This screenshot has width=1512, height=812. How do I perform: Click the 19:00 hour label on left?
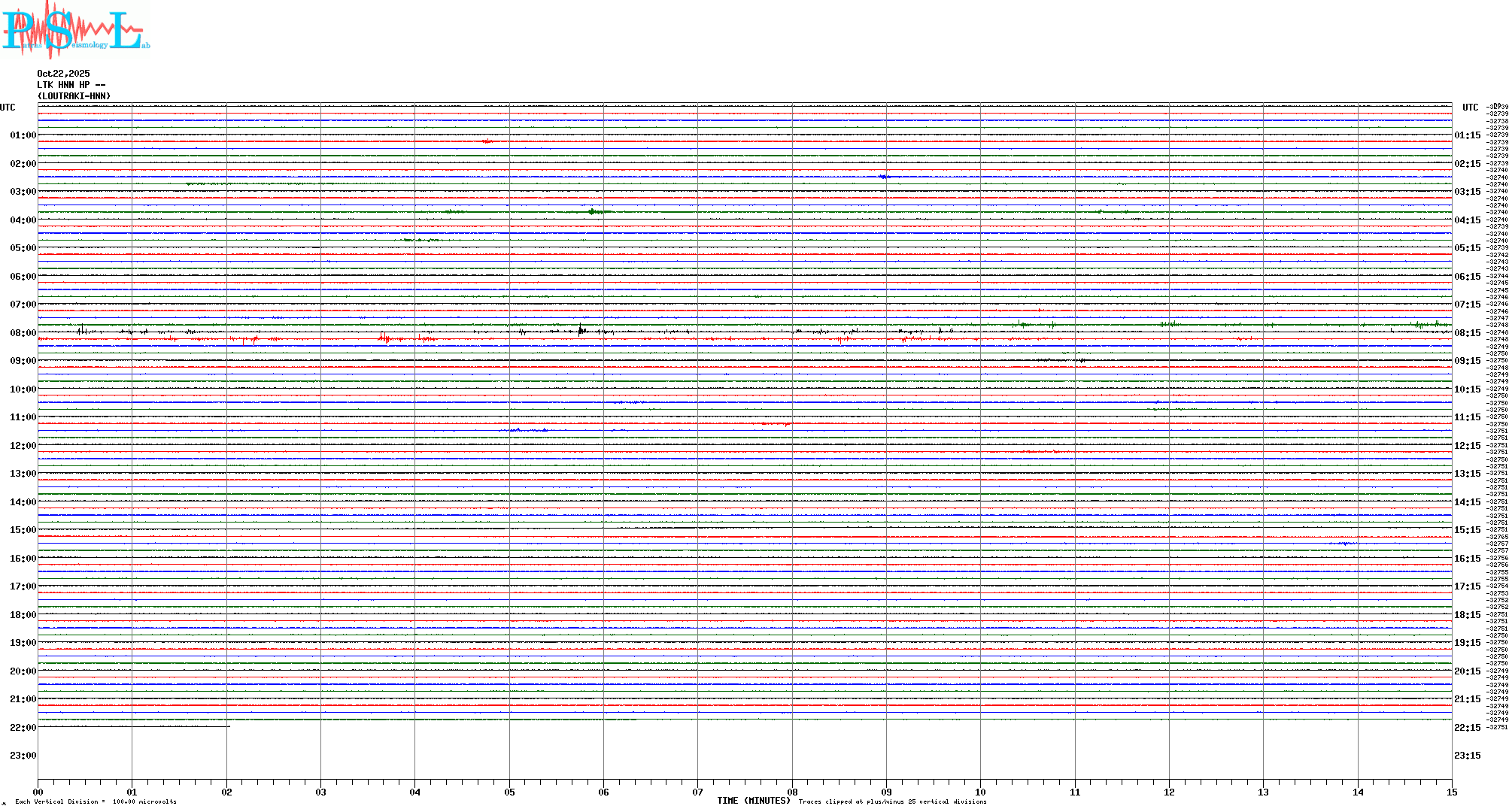pyautogui.click(x=23, y=643)
